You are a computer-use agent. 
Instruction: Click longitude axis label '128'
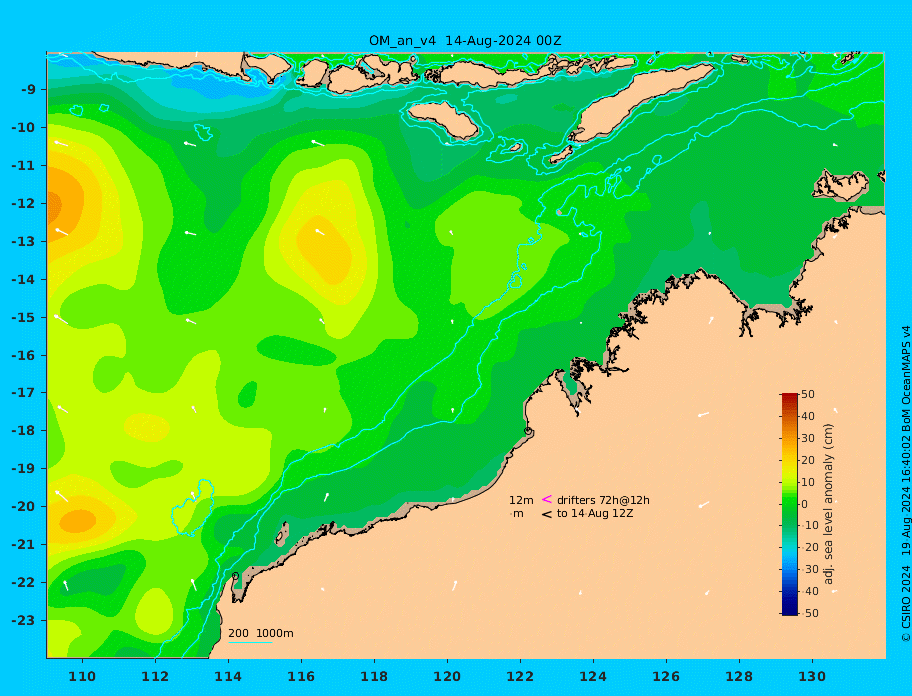click(739, 677)
